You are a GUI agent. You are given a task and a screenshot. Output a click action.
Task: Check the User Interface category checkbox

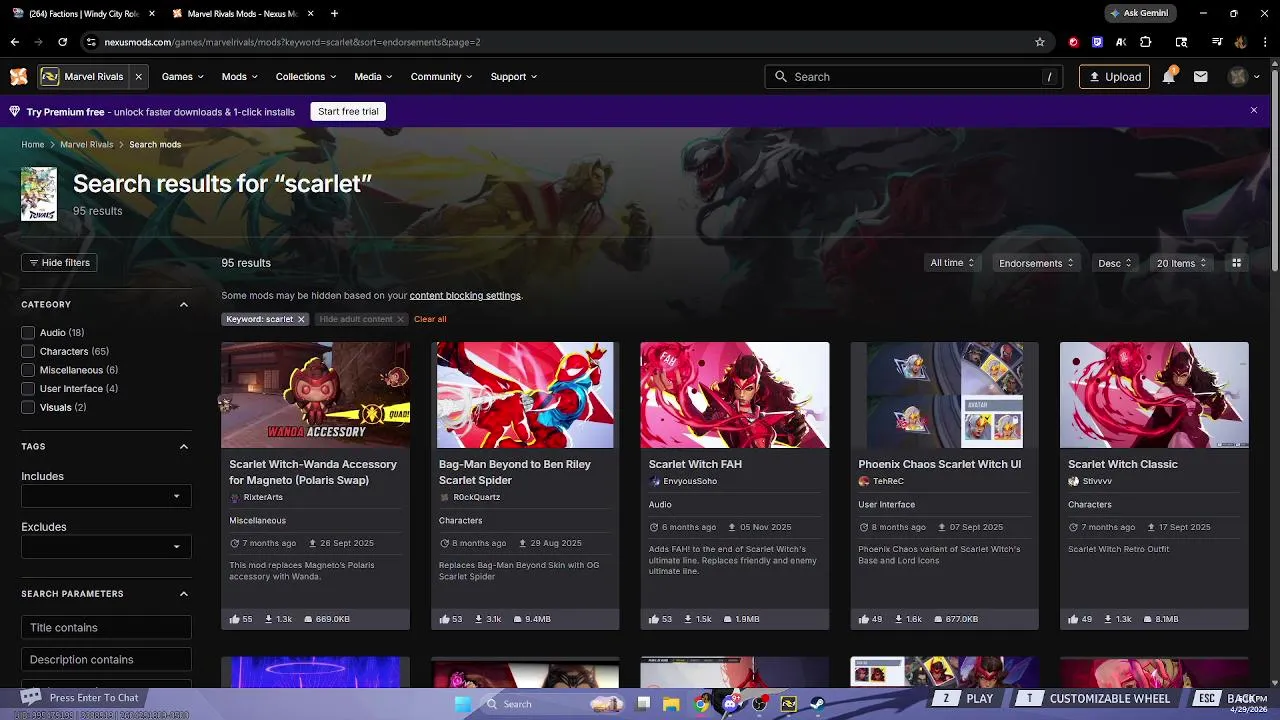pyautogui.click(x=28, y=389)
